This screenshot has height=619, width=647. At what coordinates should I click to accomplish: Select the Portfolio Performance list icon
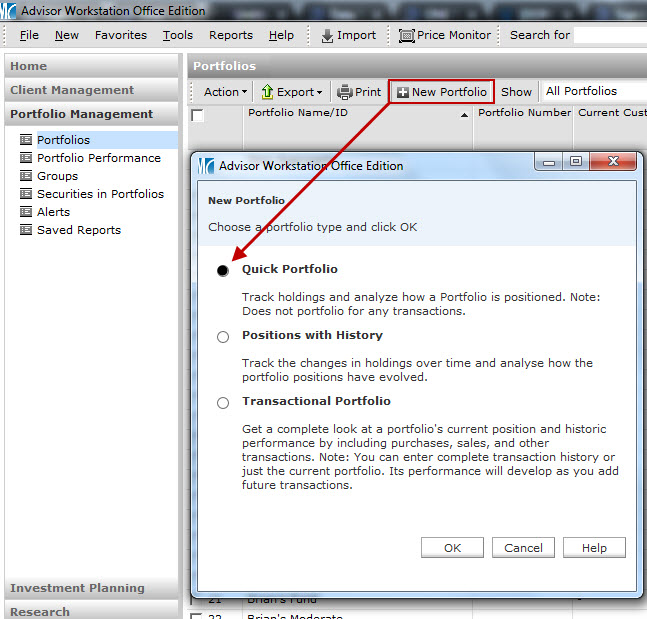coord(26,158)
